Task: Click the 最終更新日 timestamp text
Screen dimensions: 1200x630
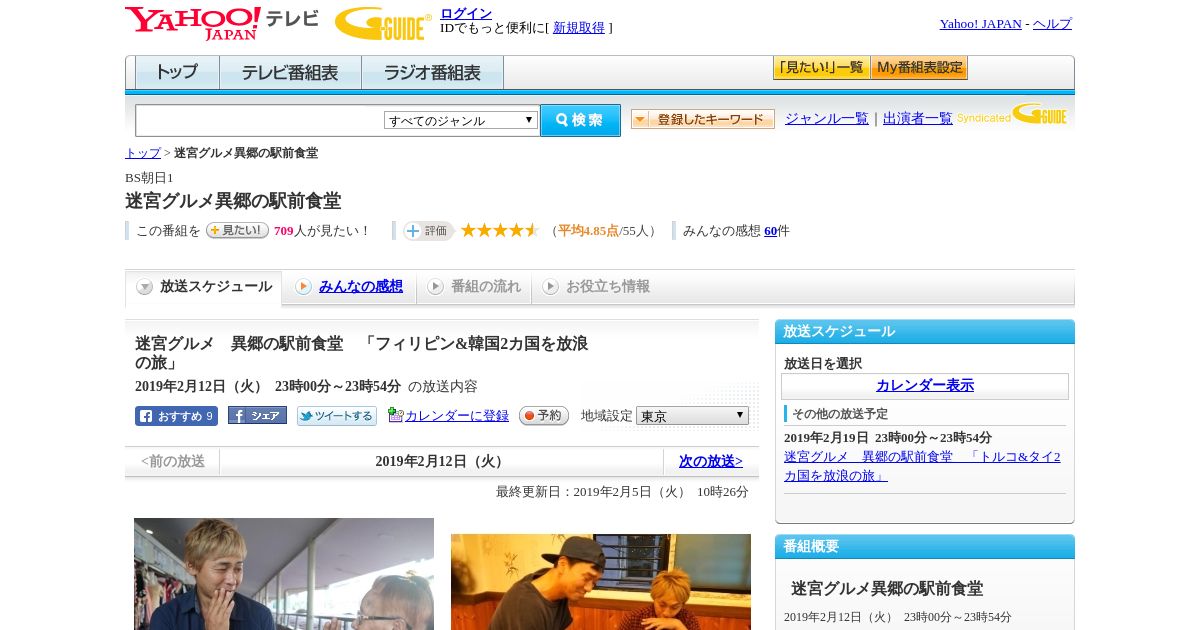Action: [x=622, y=492]
